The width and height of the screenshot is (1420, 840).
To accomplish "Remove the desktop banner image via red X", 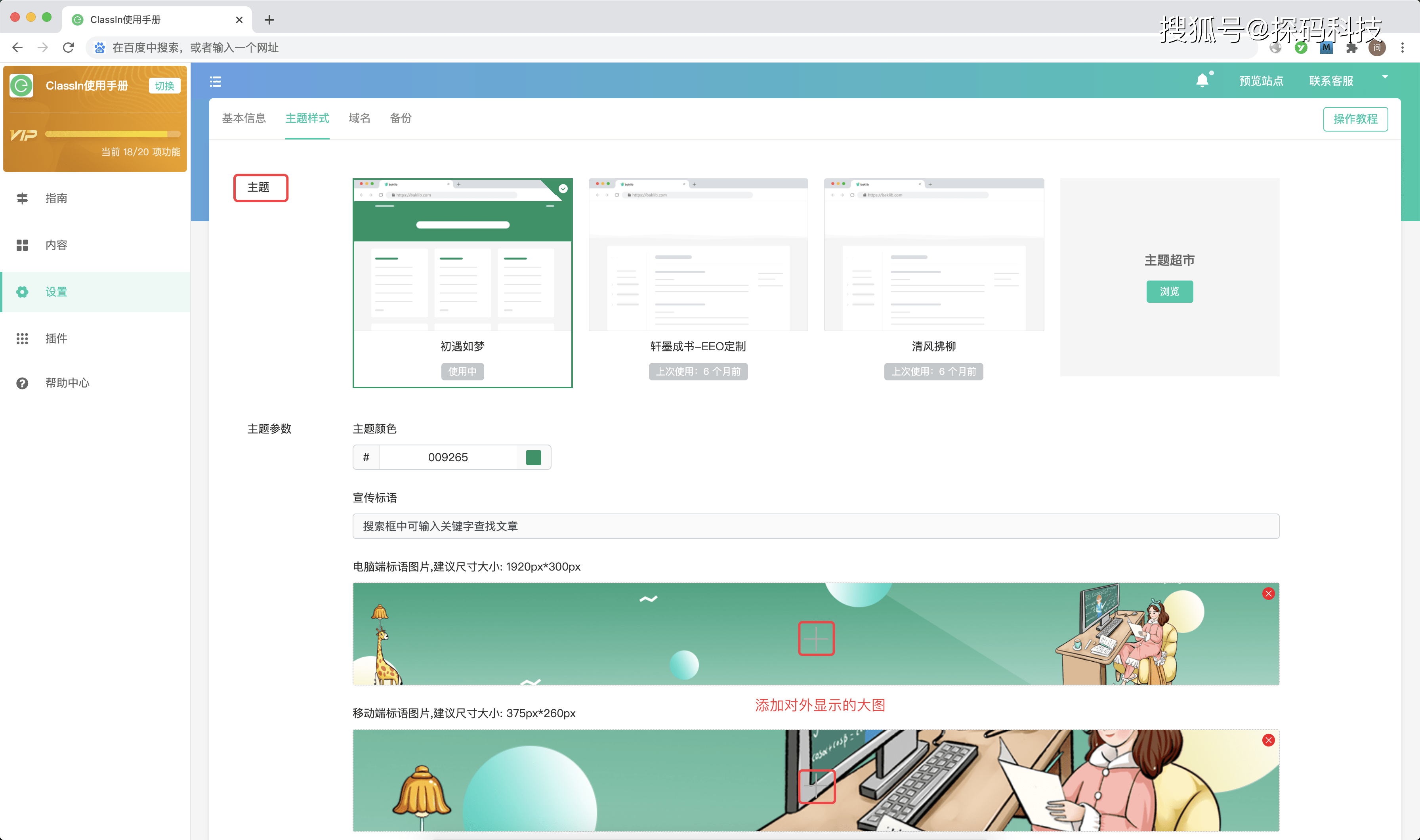I will [1269, 593].
